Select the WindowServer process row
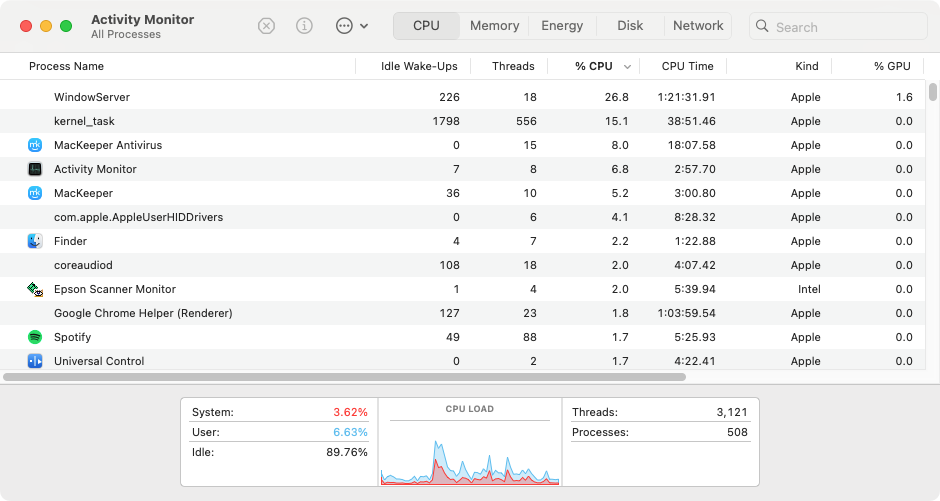The height and width of the screenshot is (501, 940). (x=462, y=97)
